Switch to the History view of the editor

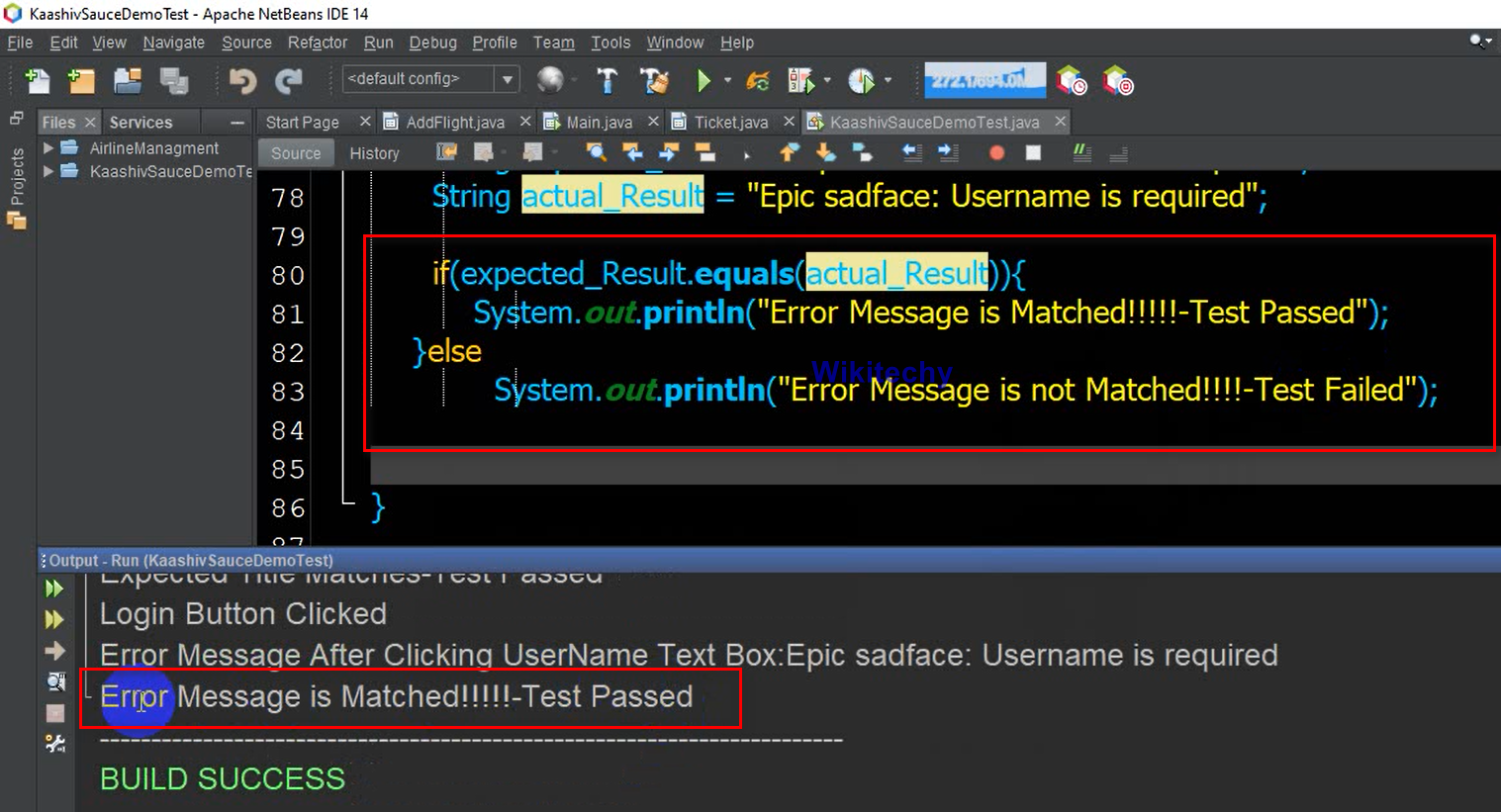coord(374,152)
